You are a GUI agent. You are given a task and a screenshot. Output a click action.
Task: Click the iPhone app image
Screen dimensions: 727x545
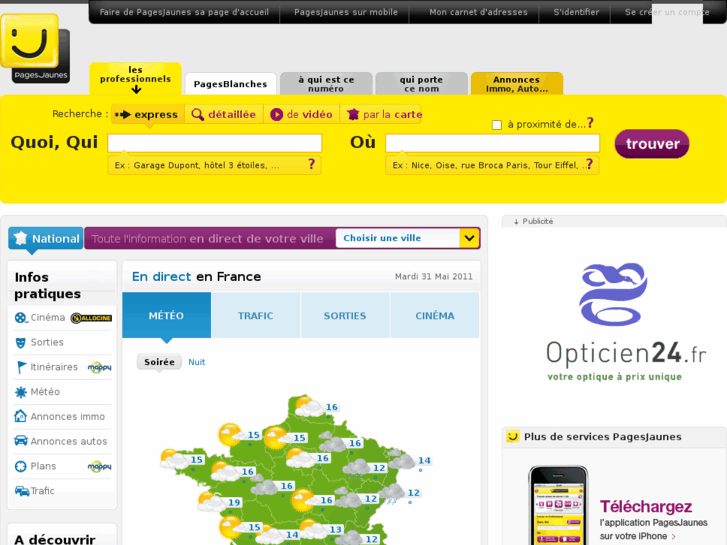click(558, 505)
